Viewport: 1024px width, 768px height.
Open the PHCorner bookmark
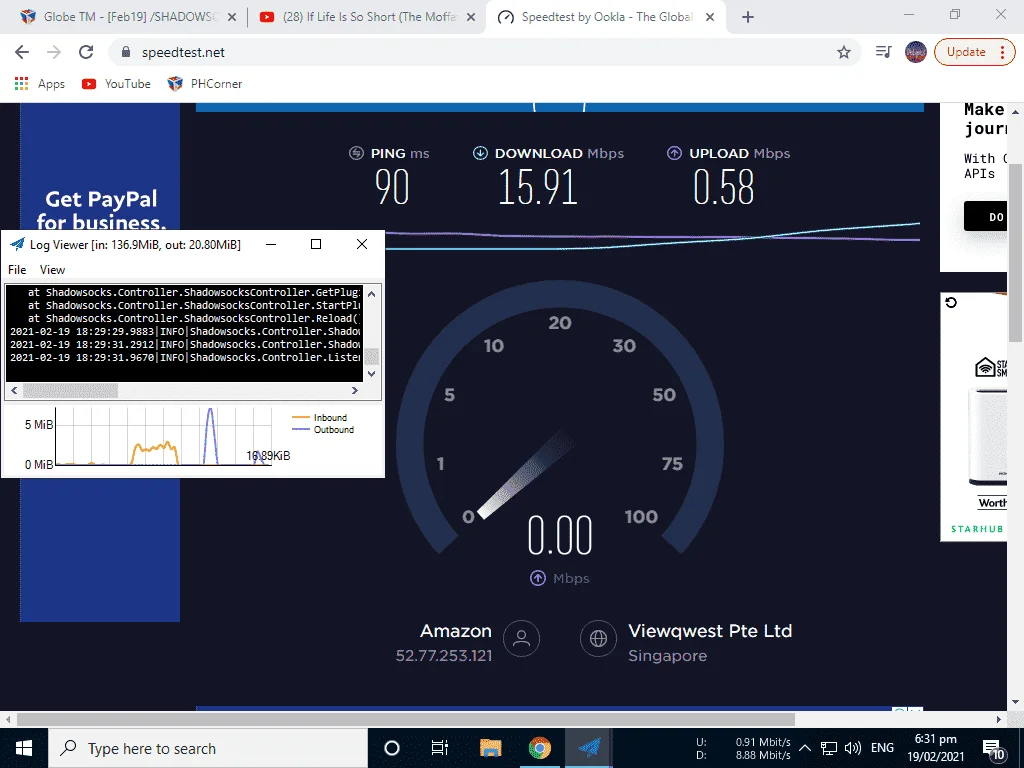(x=205, y=84)
